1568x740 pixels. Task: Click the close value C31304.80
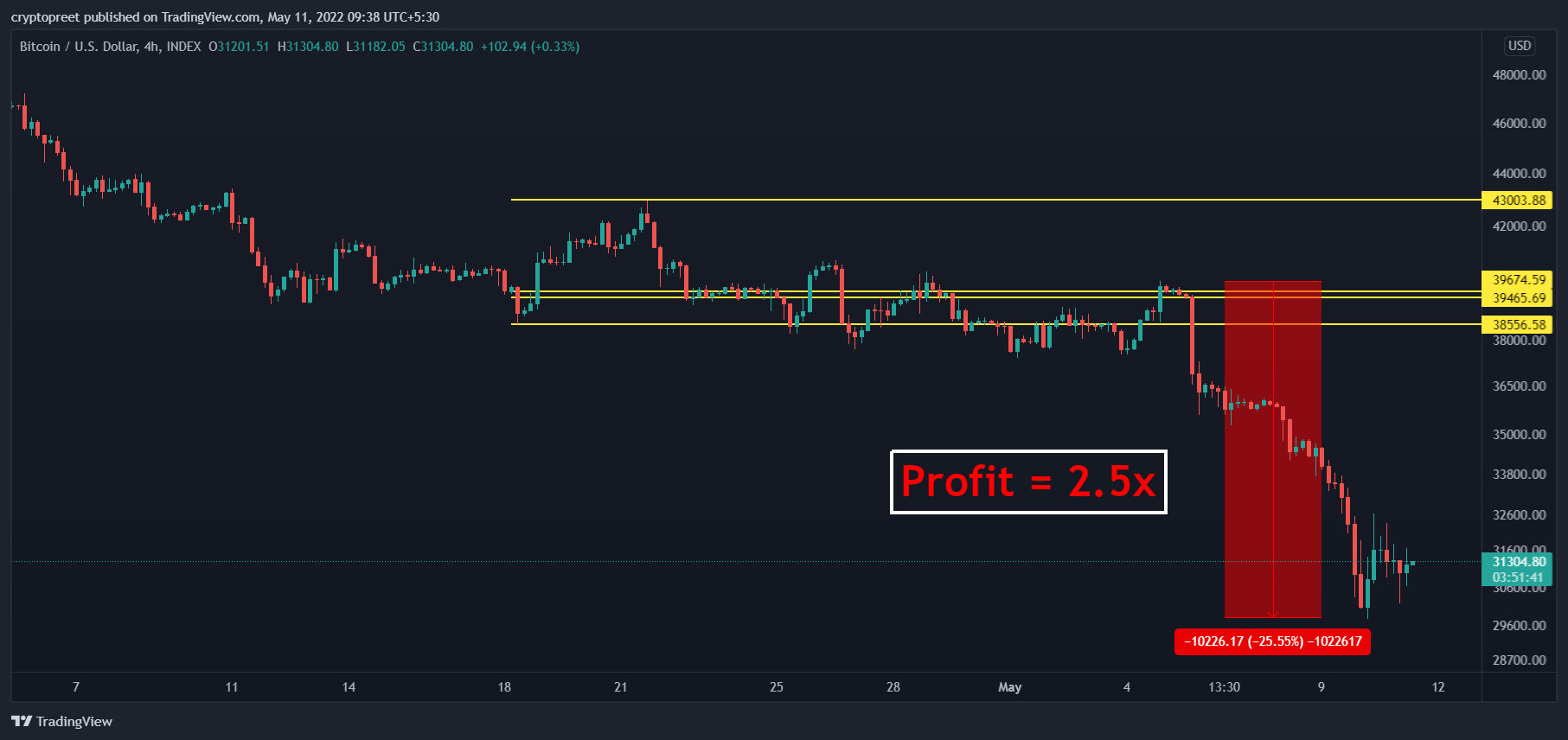click(443, 47)
